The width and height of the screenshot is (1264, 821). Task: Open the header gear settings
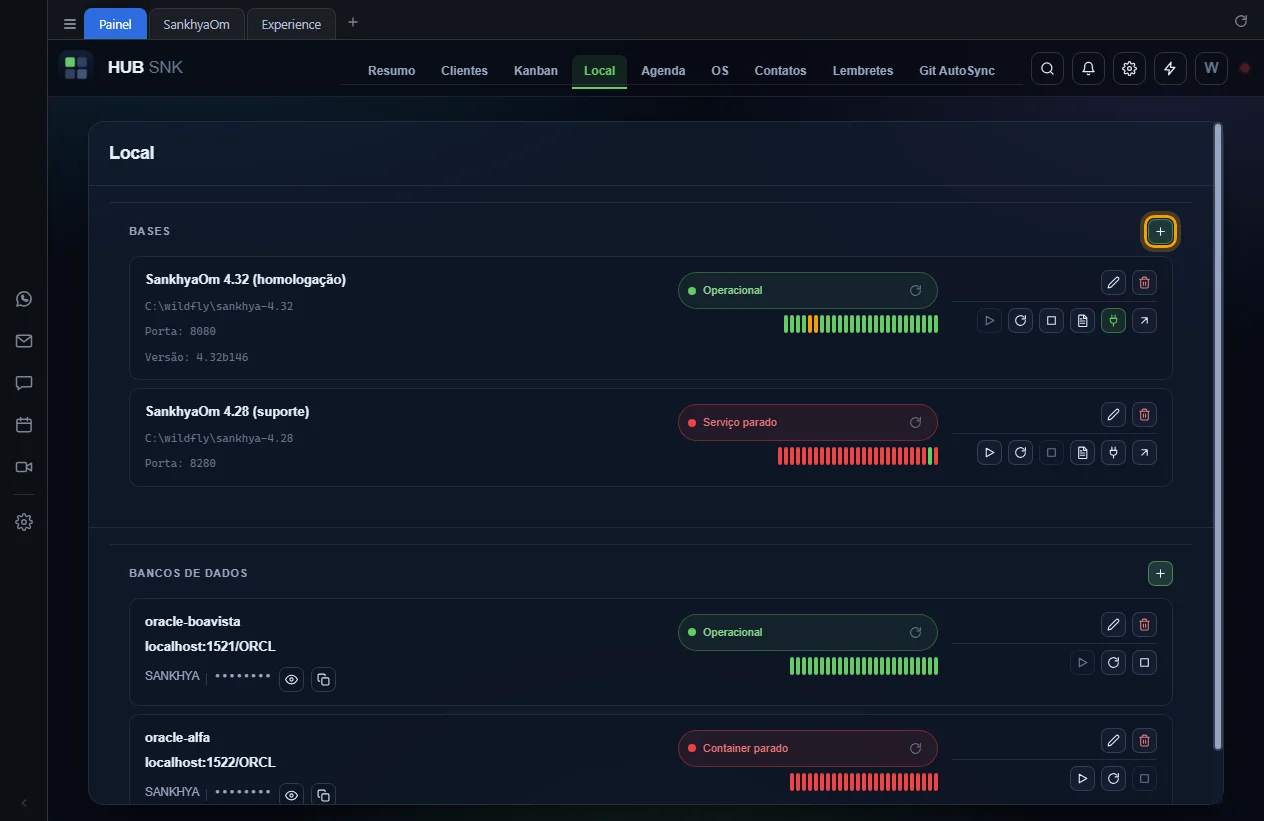point(1129,68)
